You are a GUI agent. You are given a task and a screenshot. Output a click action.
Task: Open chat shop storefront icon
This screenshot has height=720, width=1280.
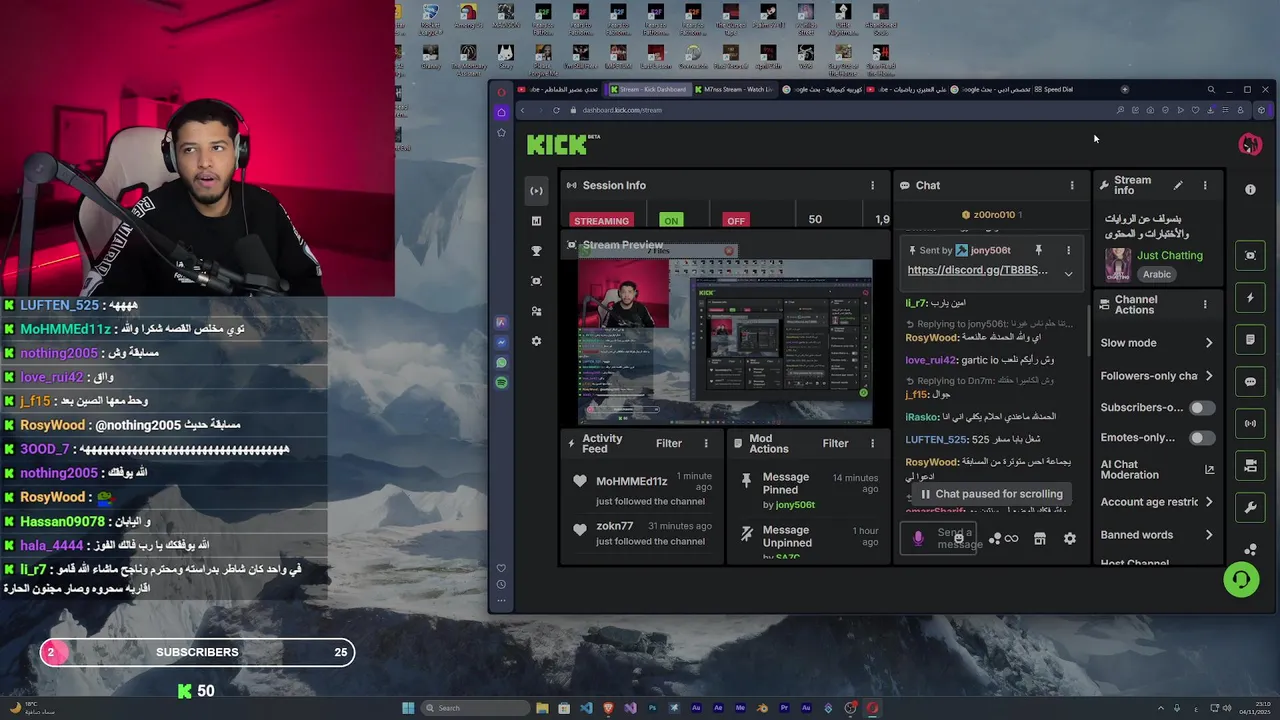1040,539
